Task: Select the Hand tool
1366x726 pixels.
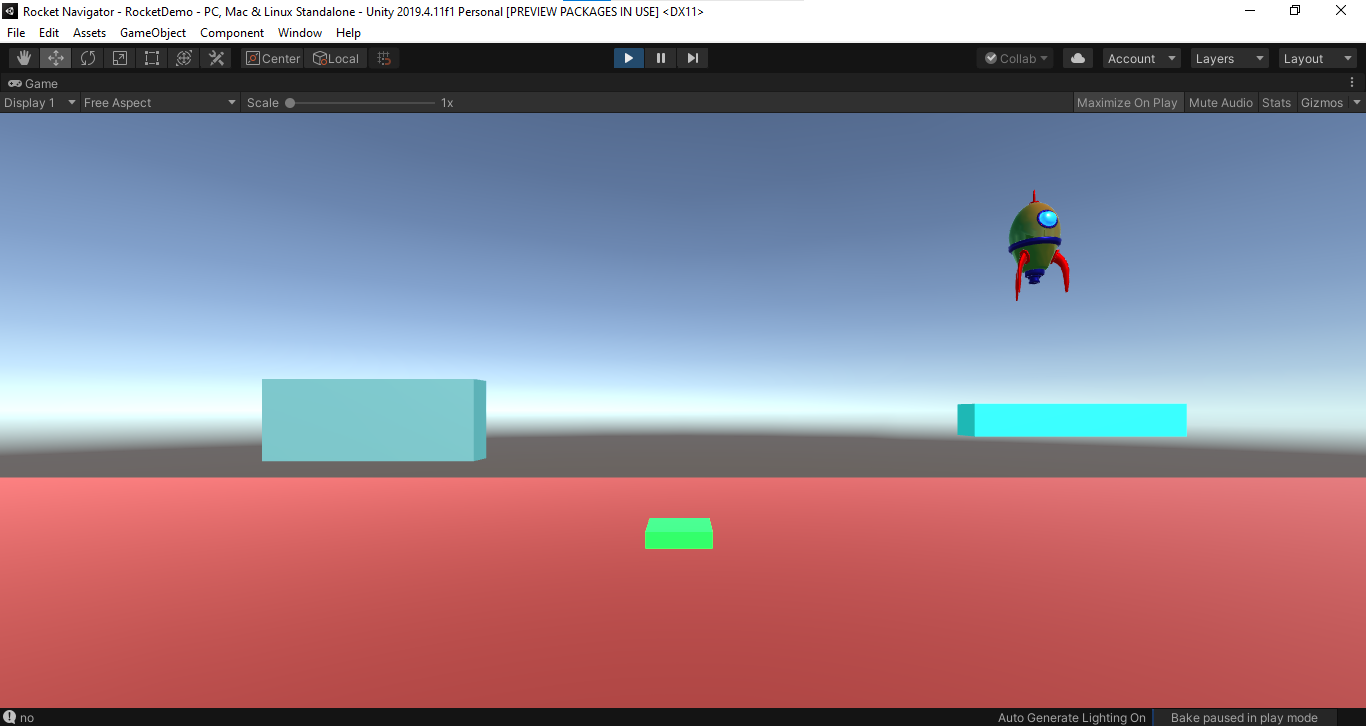Action: [24, 58]
